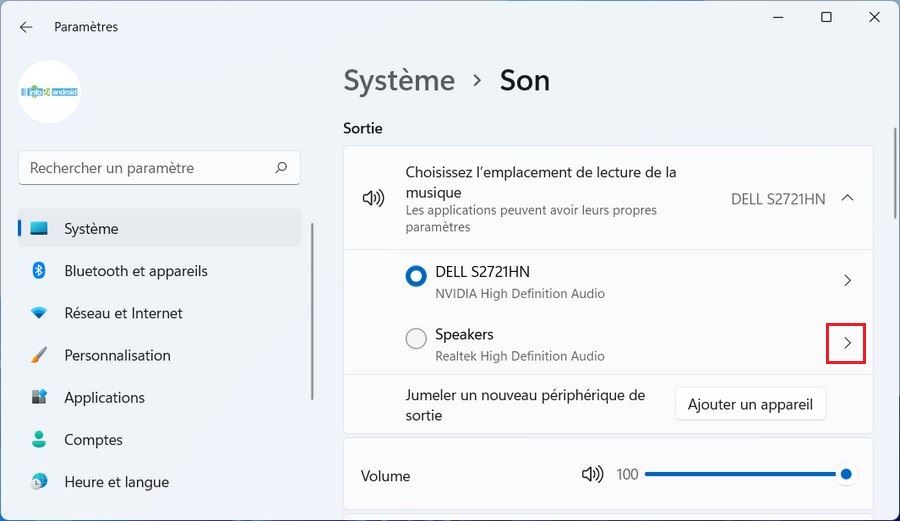Click the Rechercher un paramètre search field
The image size is (900, 521).
pos(145,168)
